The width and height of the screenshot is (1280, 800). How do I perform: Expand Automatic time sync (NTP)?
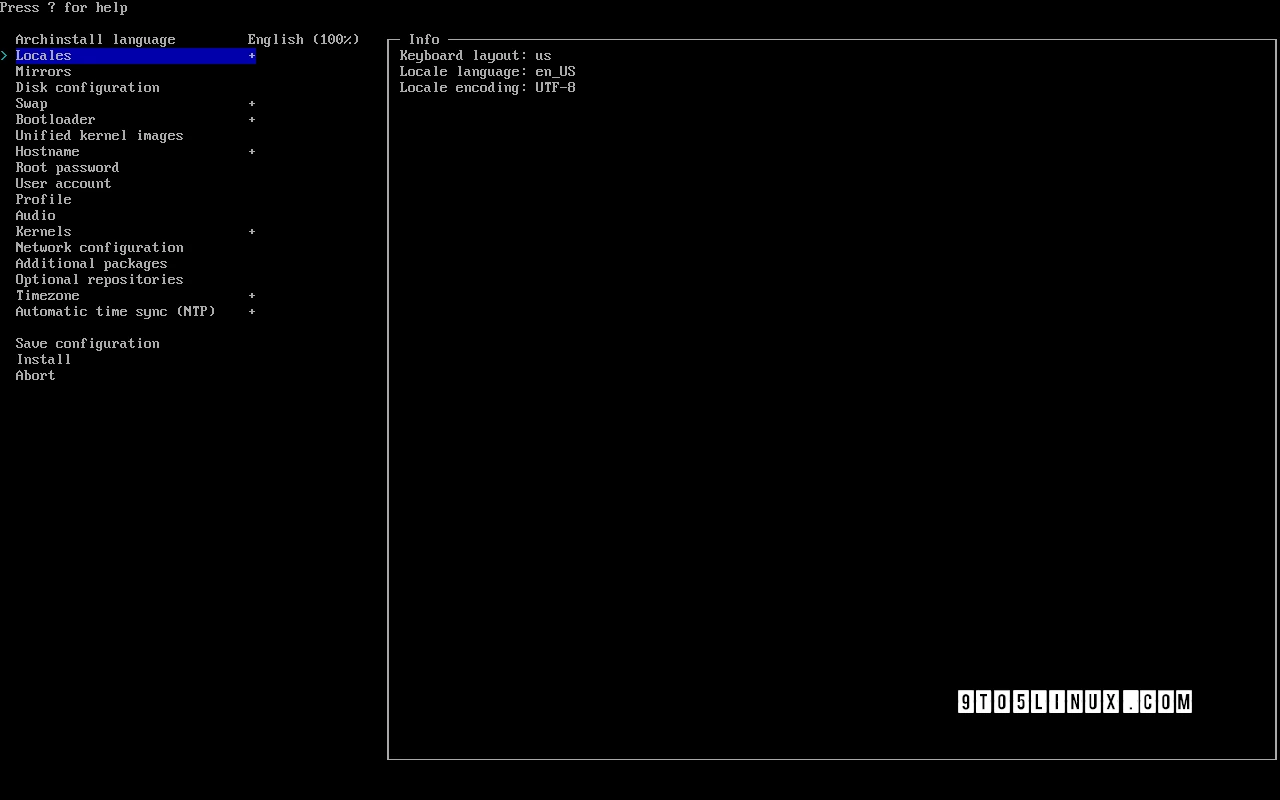point(115,311)
